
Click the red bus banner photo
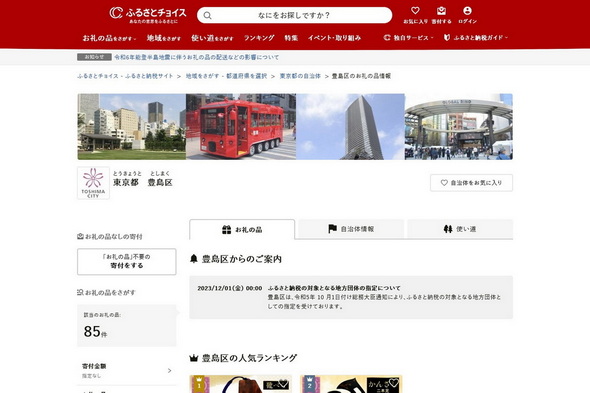click(241, 126)
